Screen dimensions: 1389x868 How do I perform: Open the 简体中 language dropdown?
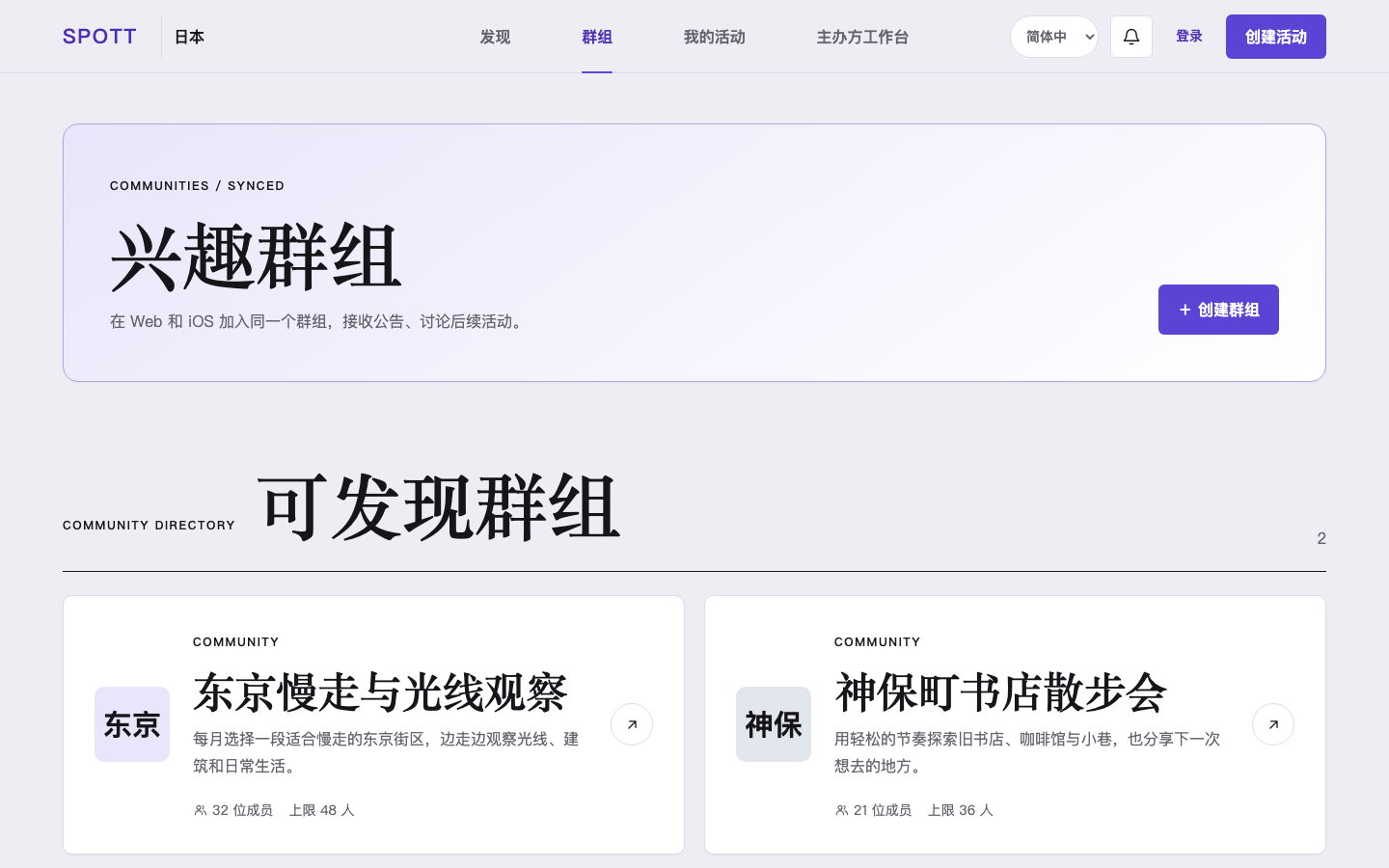click(x=1054, y=37)
